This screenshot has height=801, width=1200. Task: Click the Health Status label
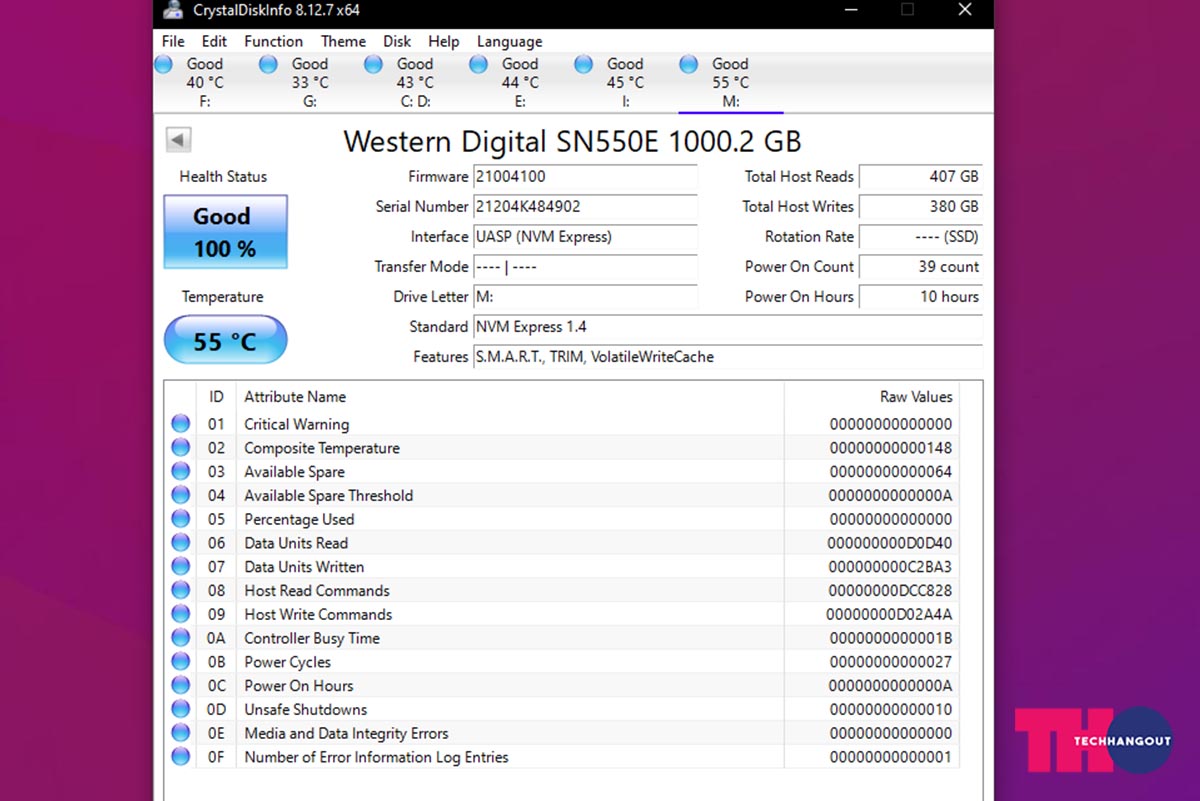[223, 177]
